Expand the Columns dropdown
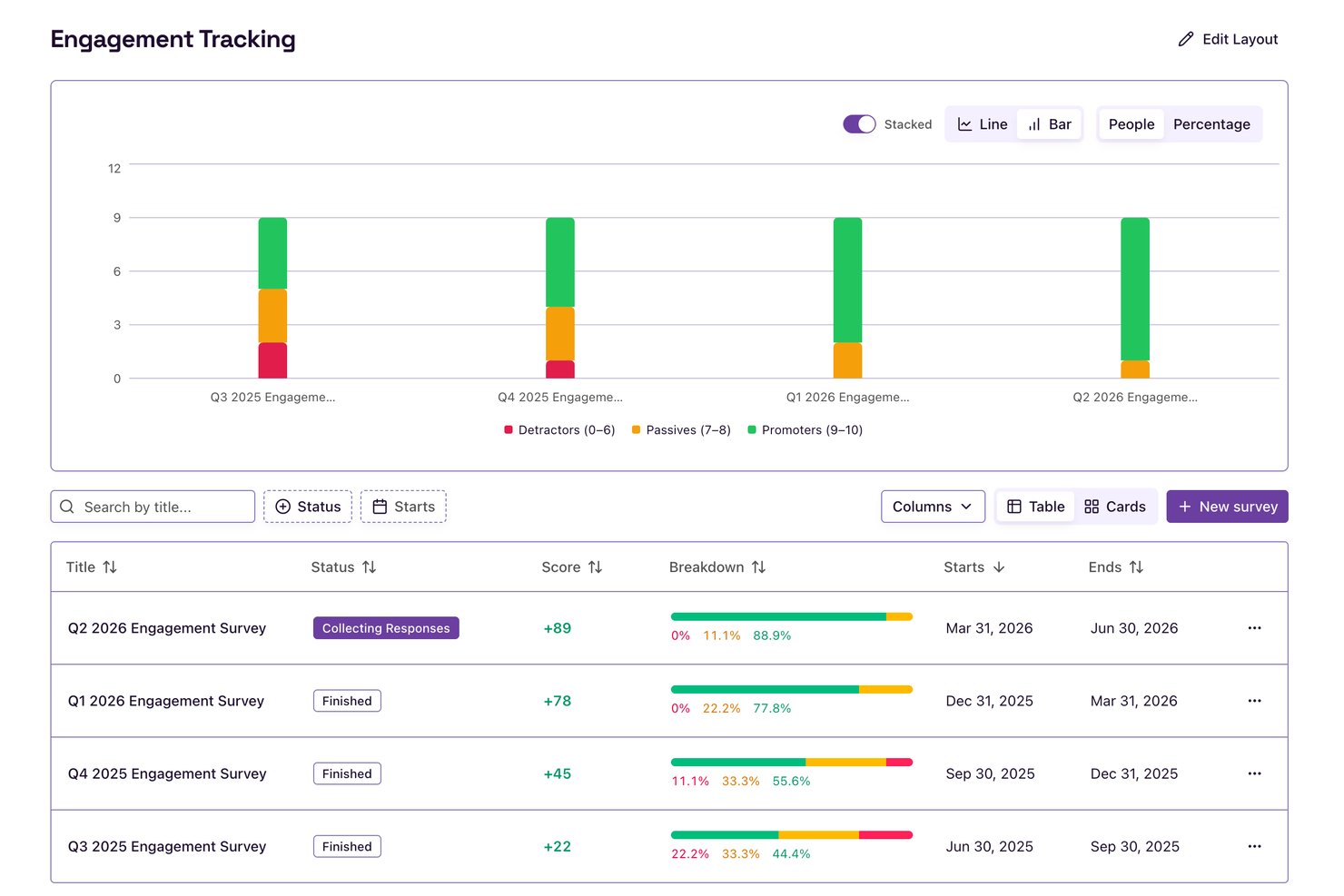The width and height of the screenshot is (1344, 896). click(x=933, y=507)
